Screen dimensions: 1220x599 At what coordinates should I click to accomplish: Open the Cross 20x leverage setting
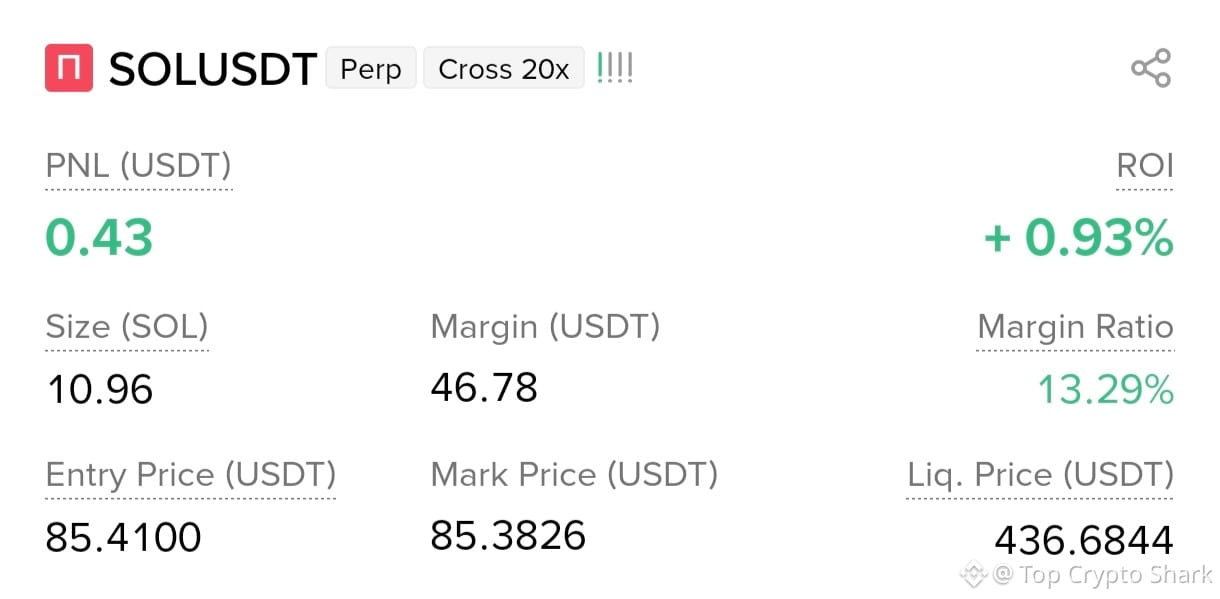[504, 69]
